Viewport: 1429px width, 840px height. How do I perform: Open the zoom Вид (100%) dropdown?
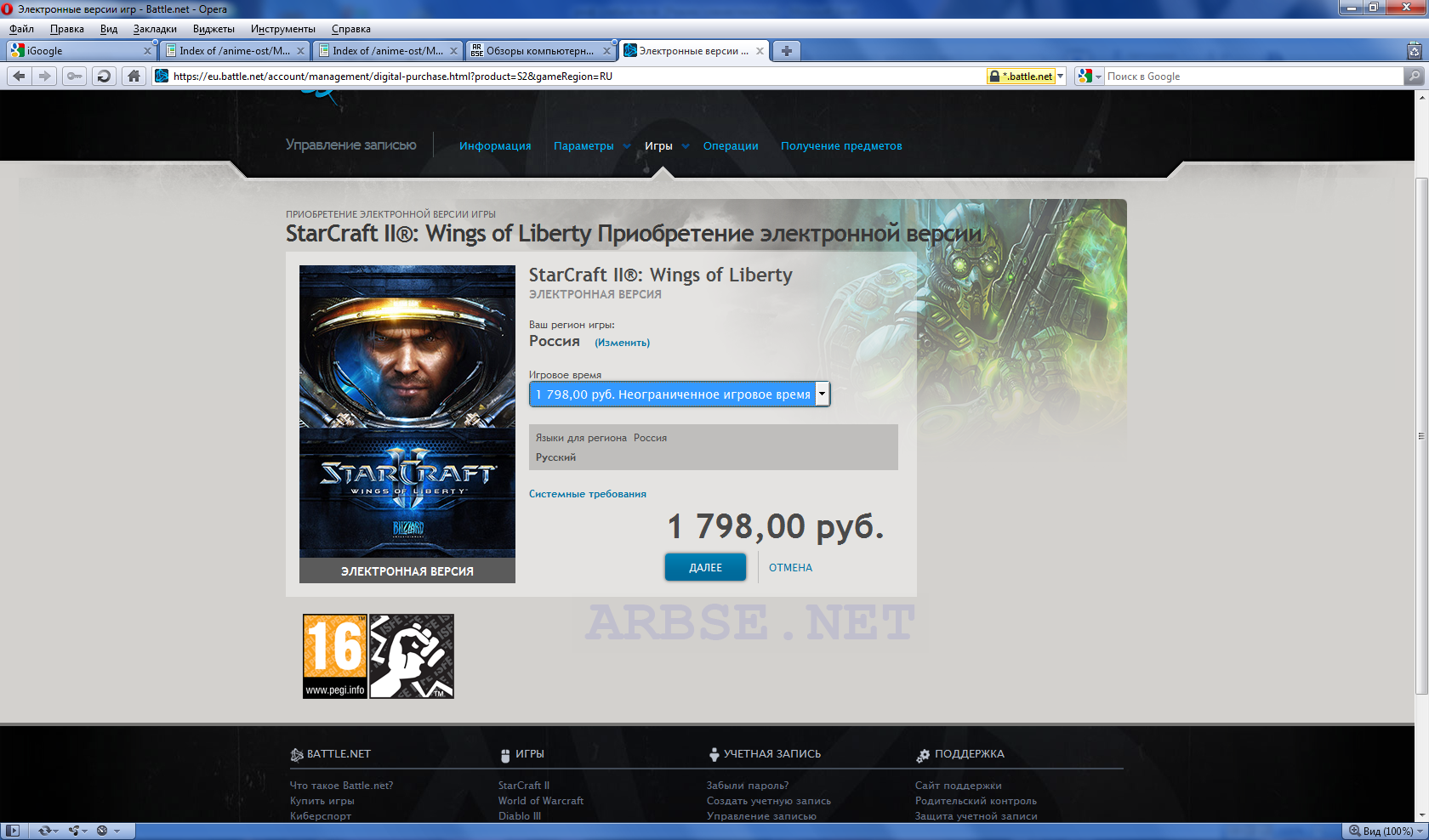point(1386,831)
